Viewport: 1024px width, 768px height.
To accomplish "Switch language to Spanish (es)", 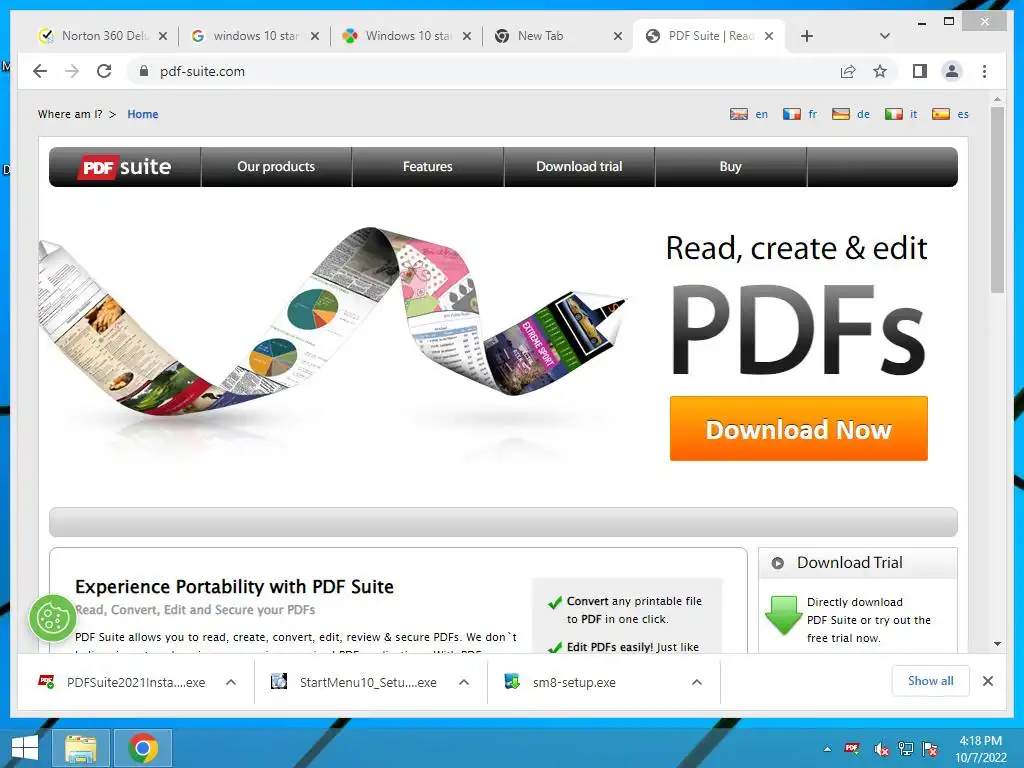I will point(963,114).
